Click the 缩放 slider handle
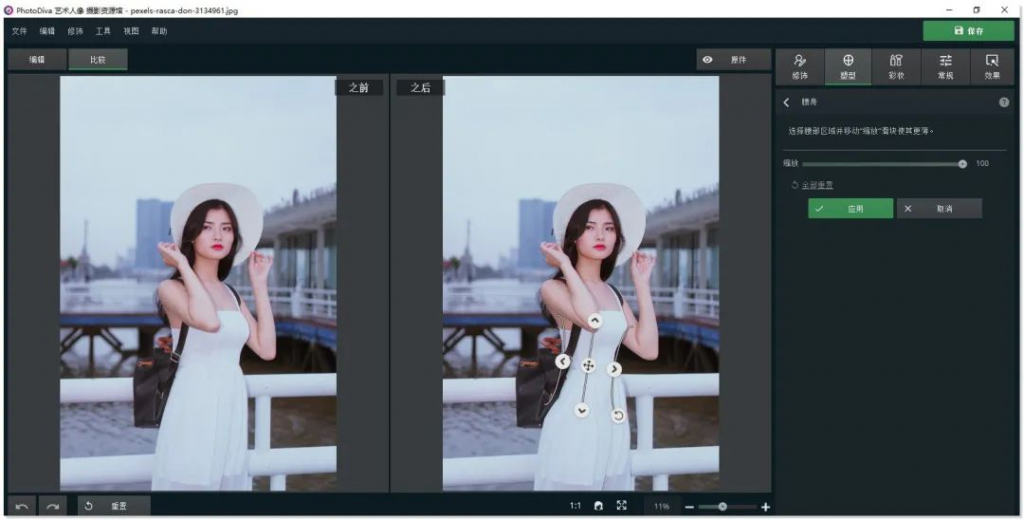Viewport: 1024px width, 520px height. pos(962,163)
